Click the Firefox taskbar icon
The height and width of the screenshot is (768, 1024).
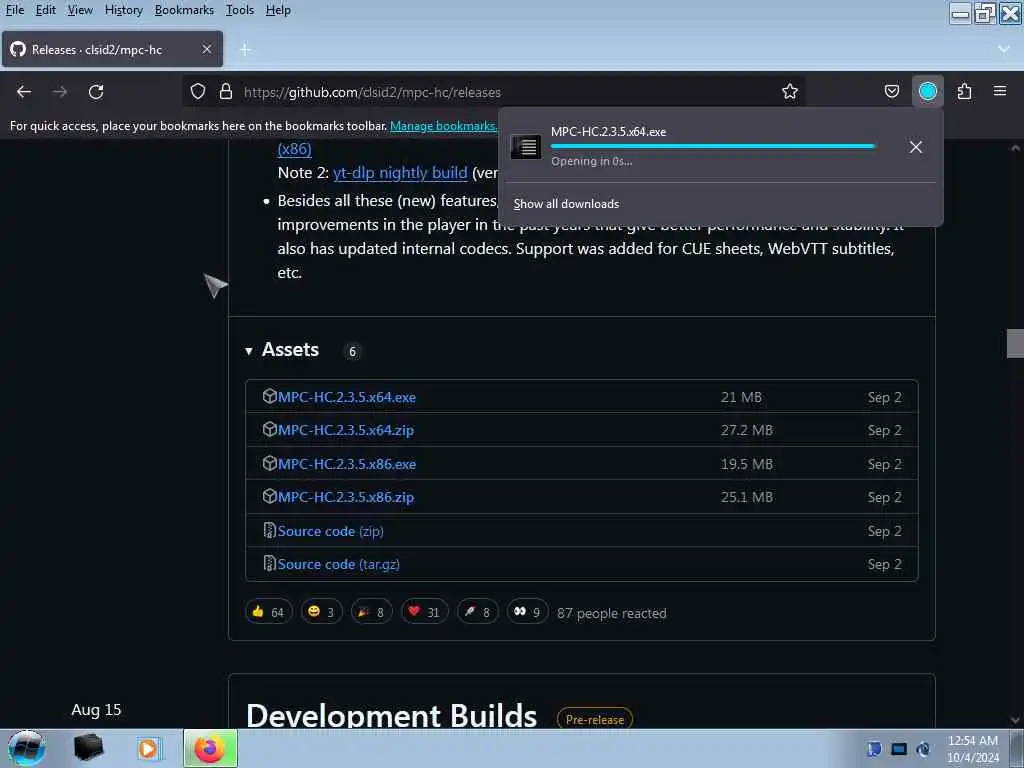pyautogui.click(x=210, y=748)
